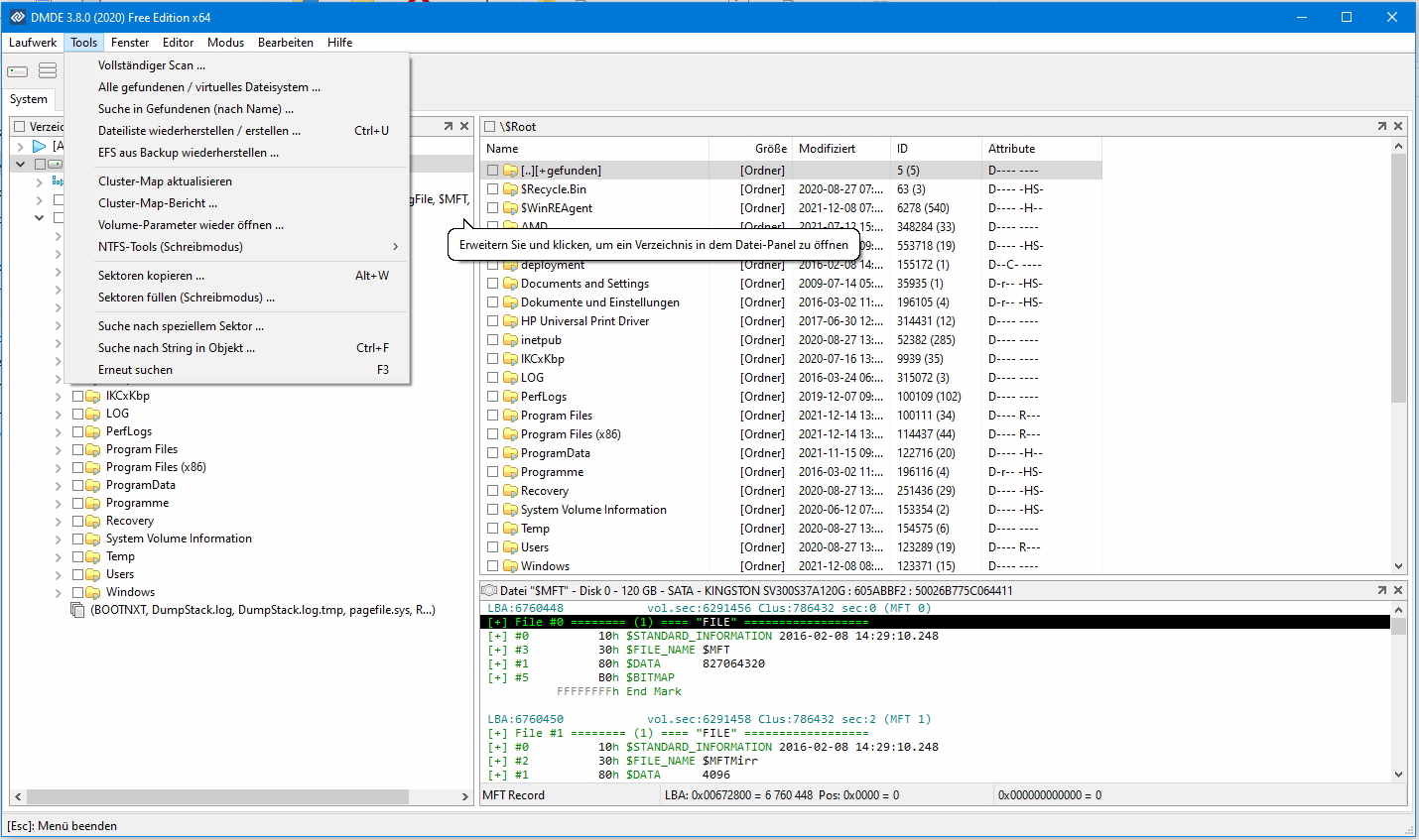Screen dimensions: 1419x840
Task: Check the Program Files (x86) tree checkbox
Action: click(x=77, y=467)
